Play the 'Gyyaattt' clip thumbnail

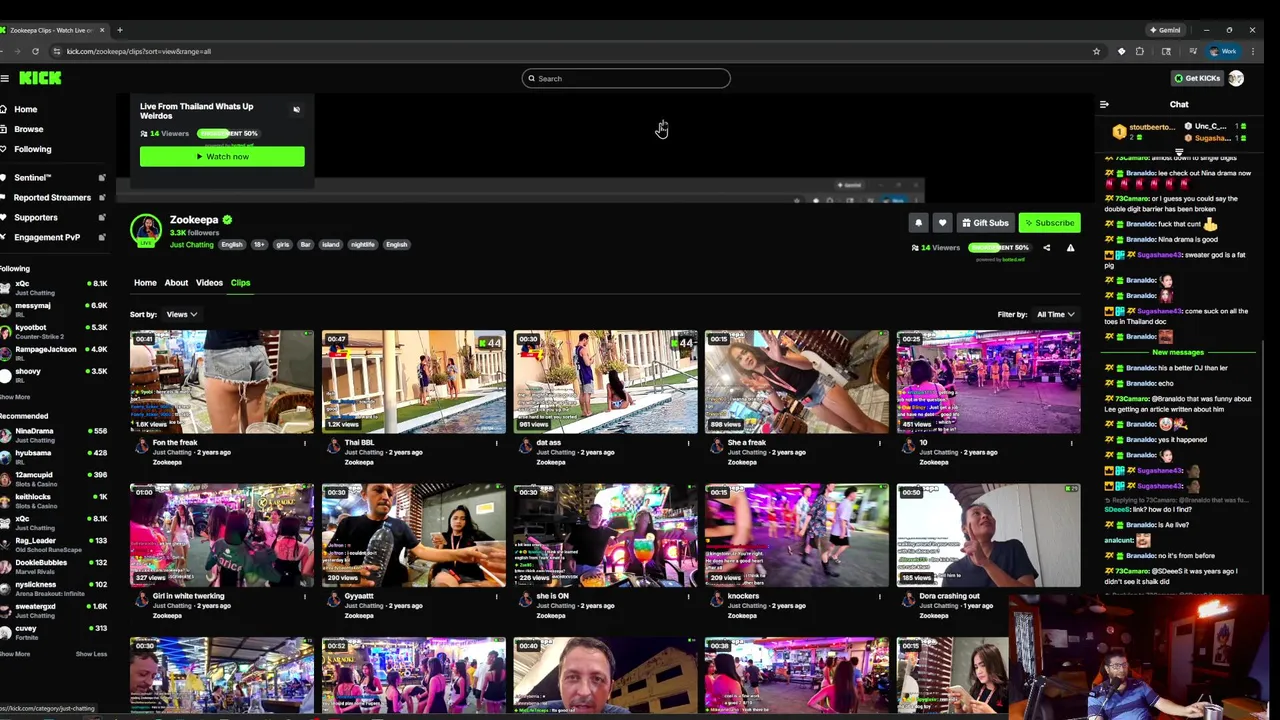pos(414,535)
